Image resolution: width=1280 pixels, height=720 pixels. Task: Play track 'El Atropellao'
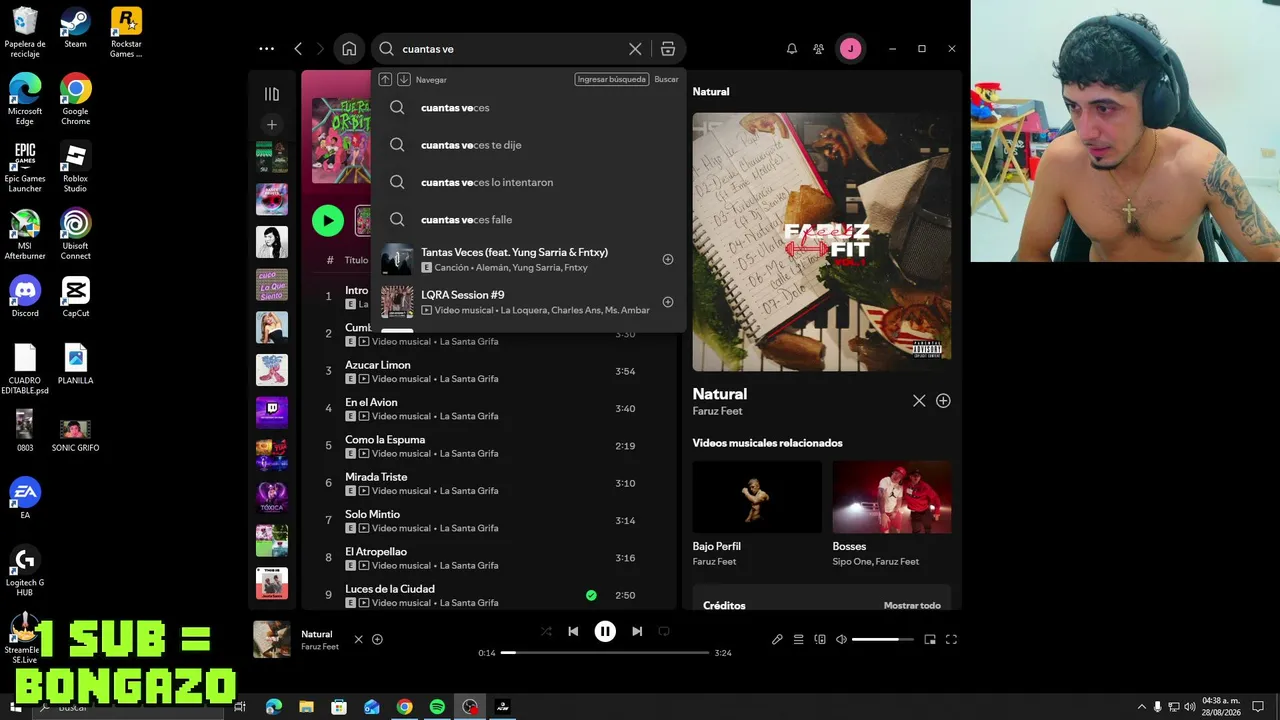376,552
